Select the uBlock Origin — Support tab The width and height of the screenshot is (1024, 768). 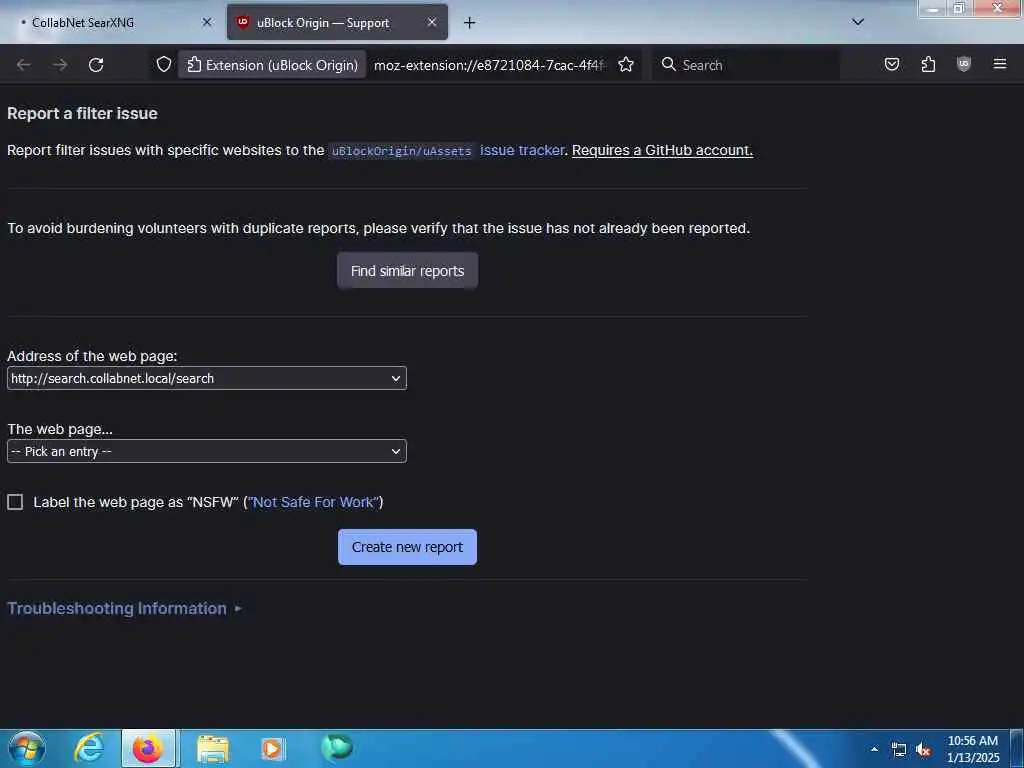click(x=337, y=22)
